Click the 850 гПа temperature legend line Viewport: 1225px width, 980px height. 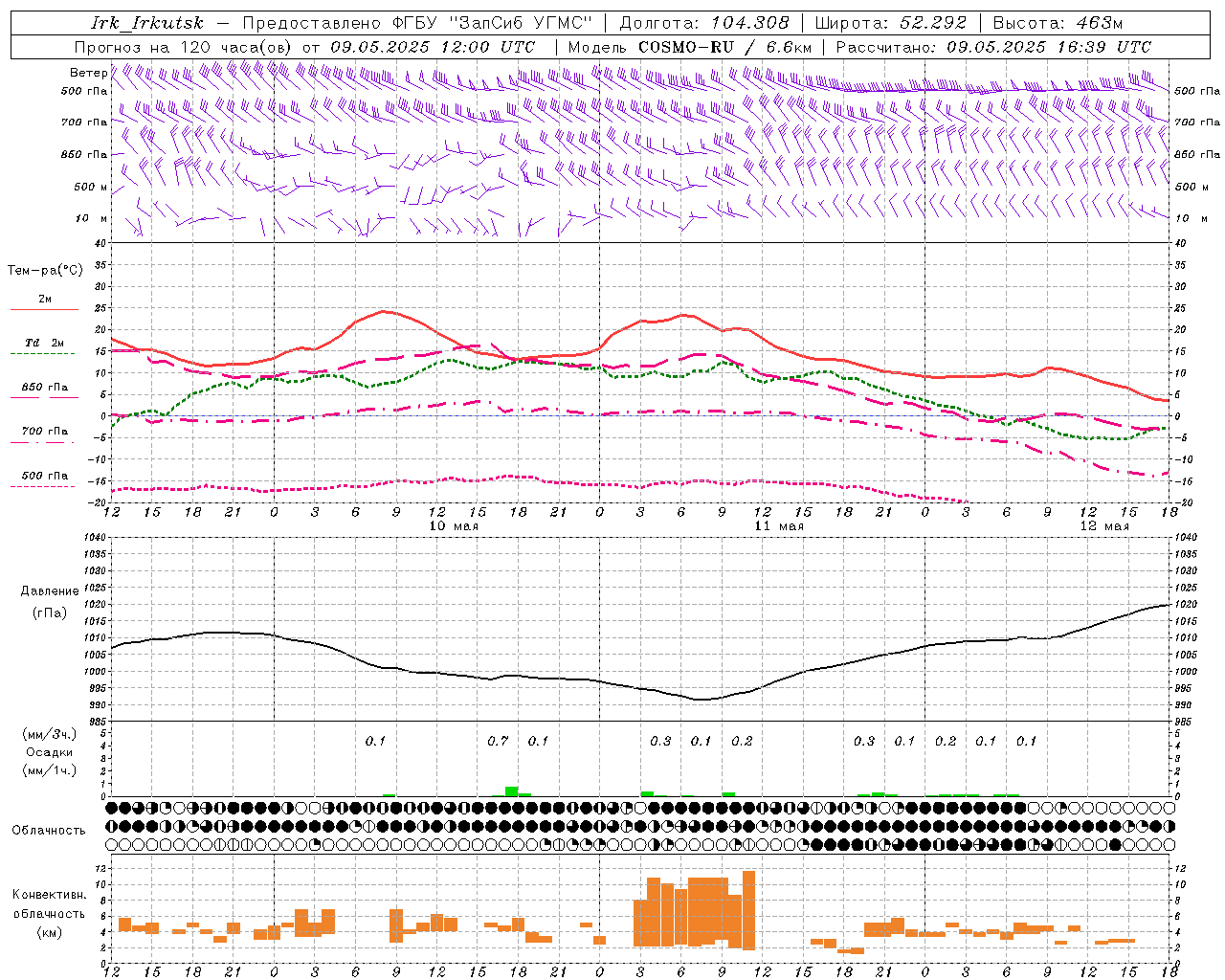tap(44, 396)
